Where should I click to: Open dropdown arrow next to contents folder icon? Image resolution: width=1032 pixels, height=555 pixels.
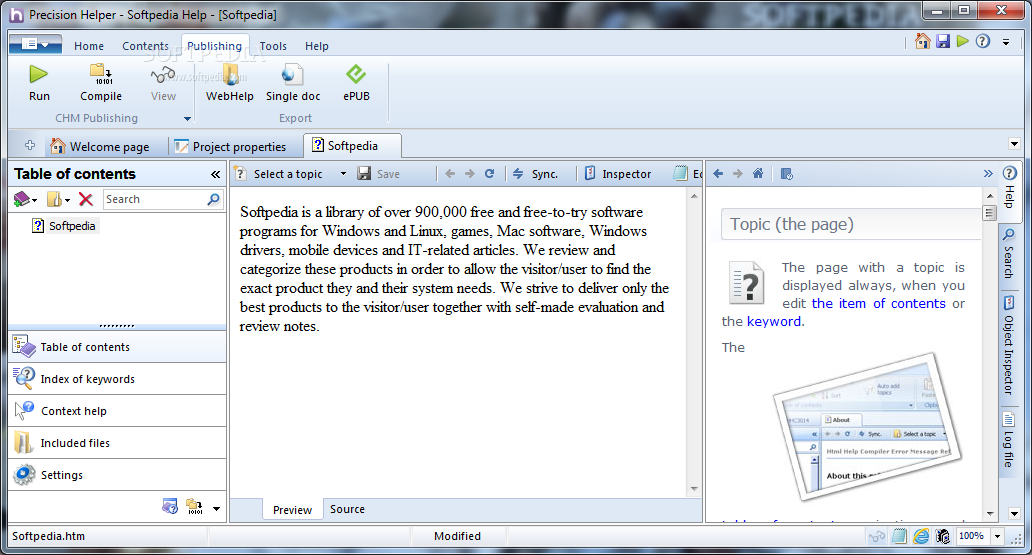pyautogui.click(x=67, y=200)
